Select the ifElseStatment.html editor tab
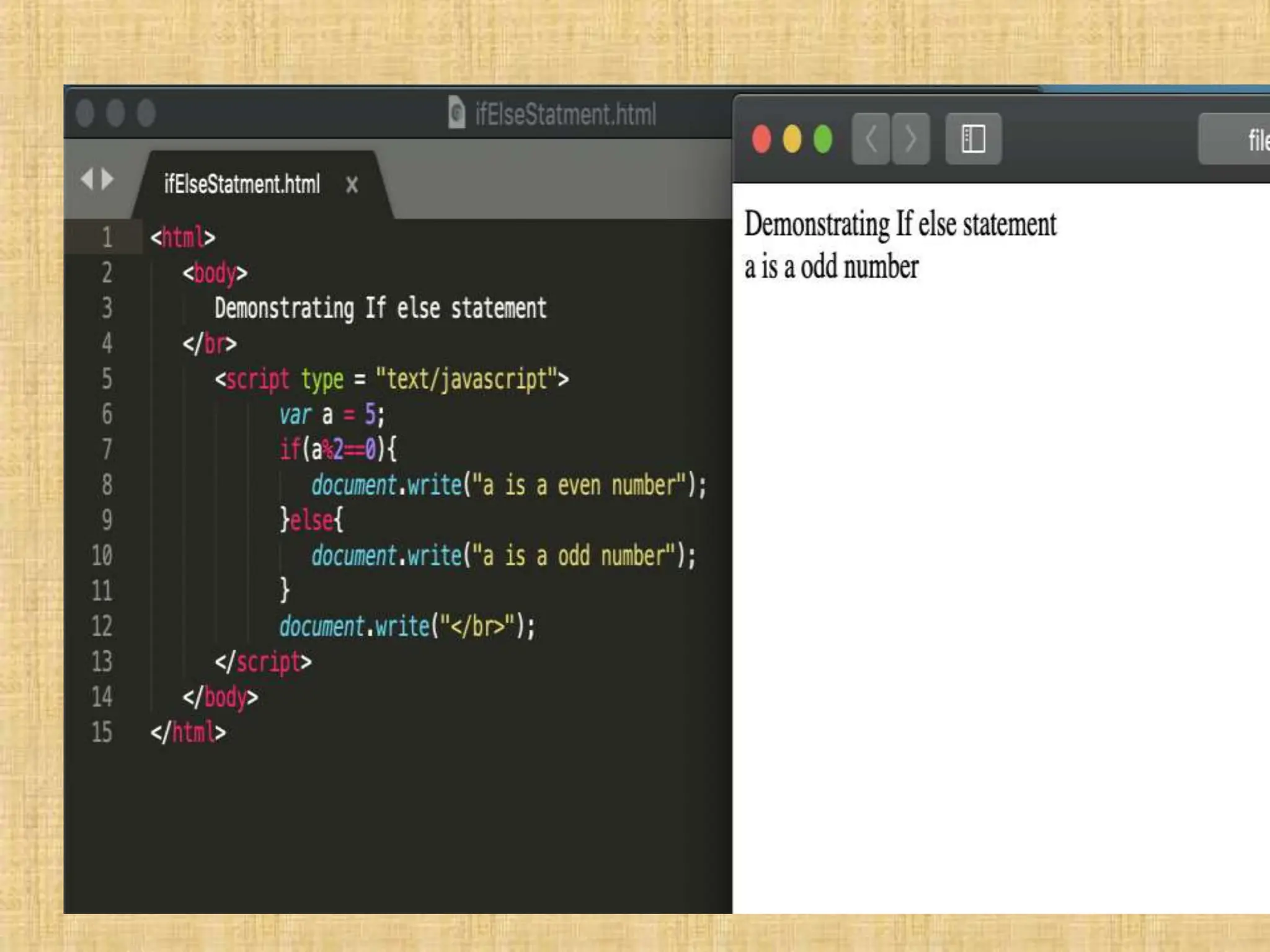1270x952 pixels. pyautogui.click(x=242, y=184)
